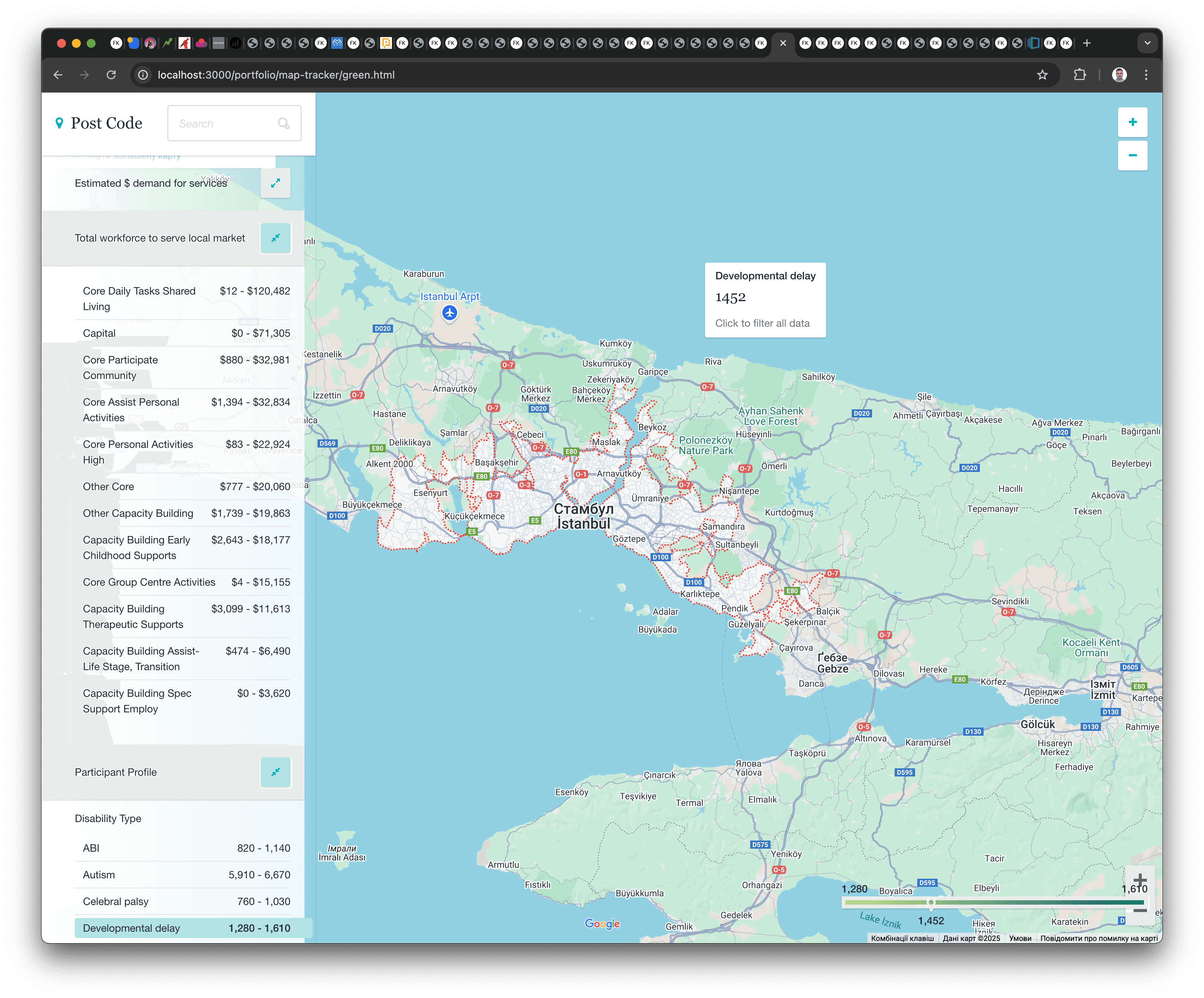The height and width of the screenshot is (998, 1204).
Task: Click the Google logo on the map
Action: pyautogui.click(x=602, y=924)
